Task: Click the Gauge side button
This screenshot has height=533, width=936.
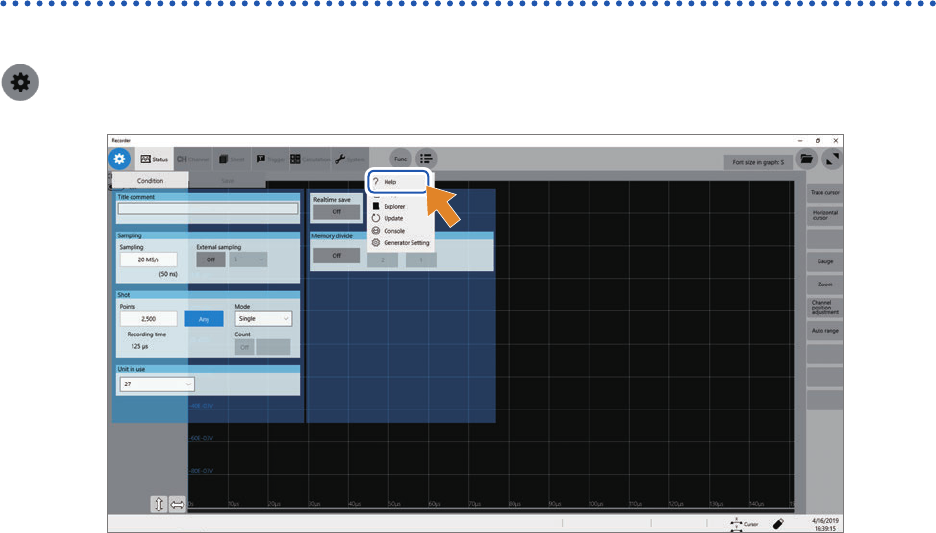Action: (825, 261)
